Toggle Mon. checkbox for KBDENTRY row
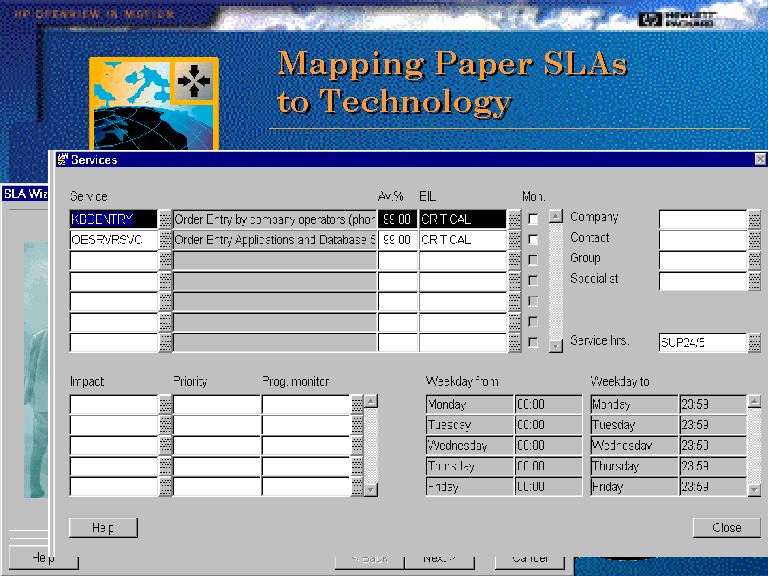This screenshot has height=576, width=768. coord(533,219)
